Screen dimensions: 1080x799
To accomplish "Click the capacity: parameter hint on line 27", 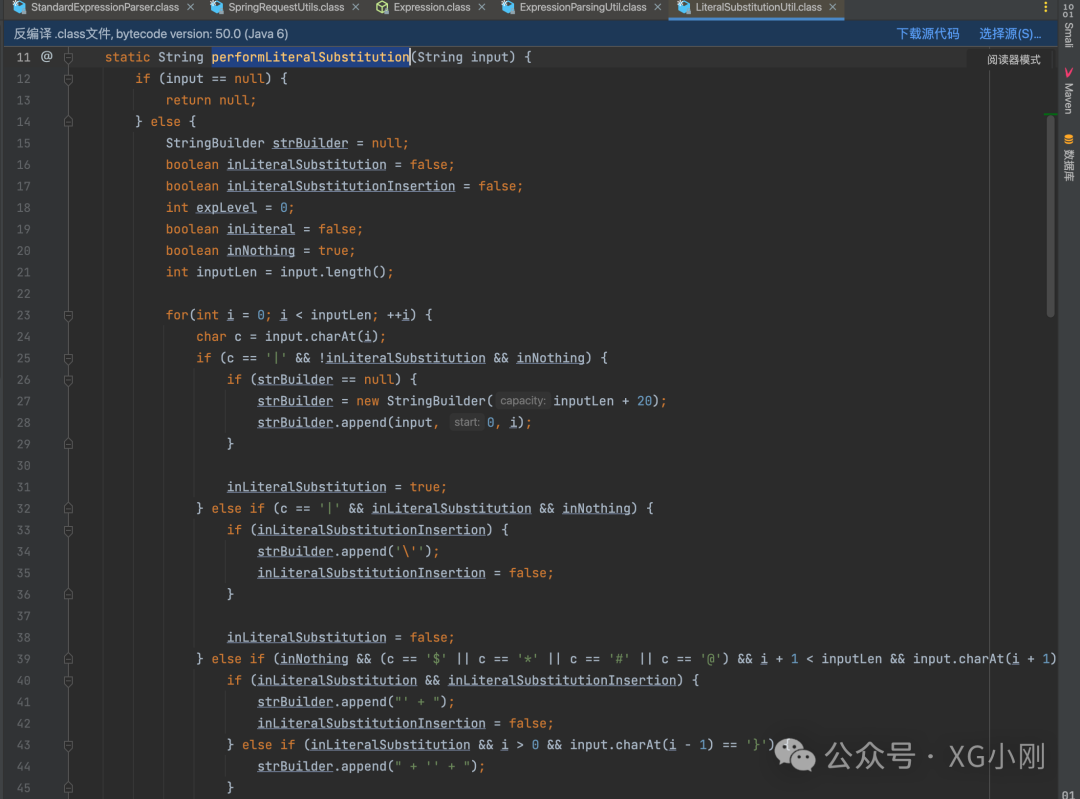I will tap(522, 401).
